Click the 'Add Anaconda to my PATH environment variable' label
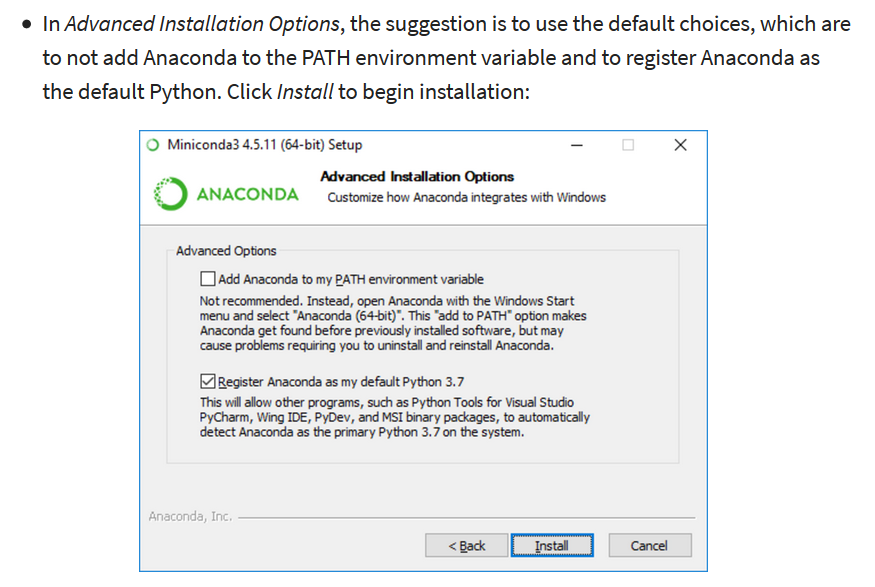Image resolution: width=875 pixels, height=587 pixels. tap(351, 279)
